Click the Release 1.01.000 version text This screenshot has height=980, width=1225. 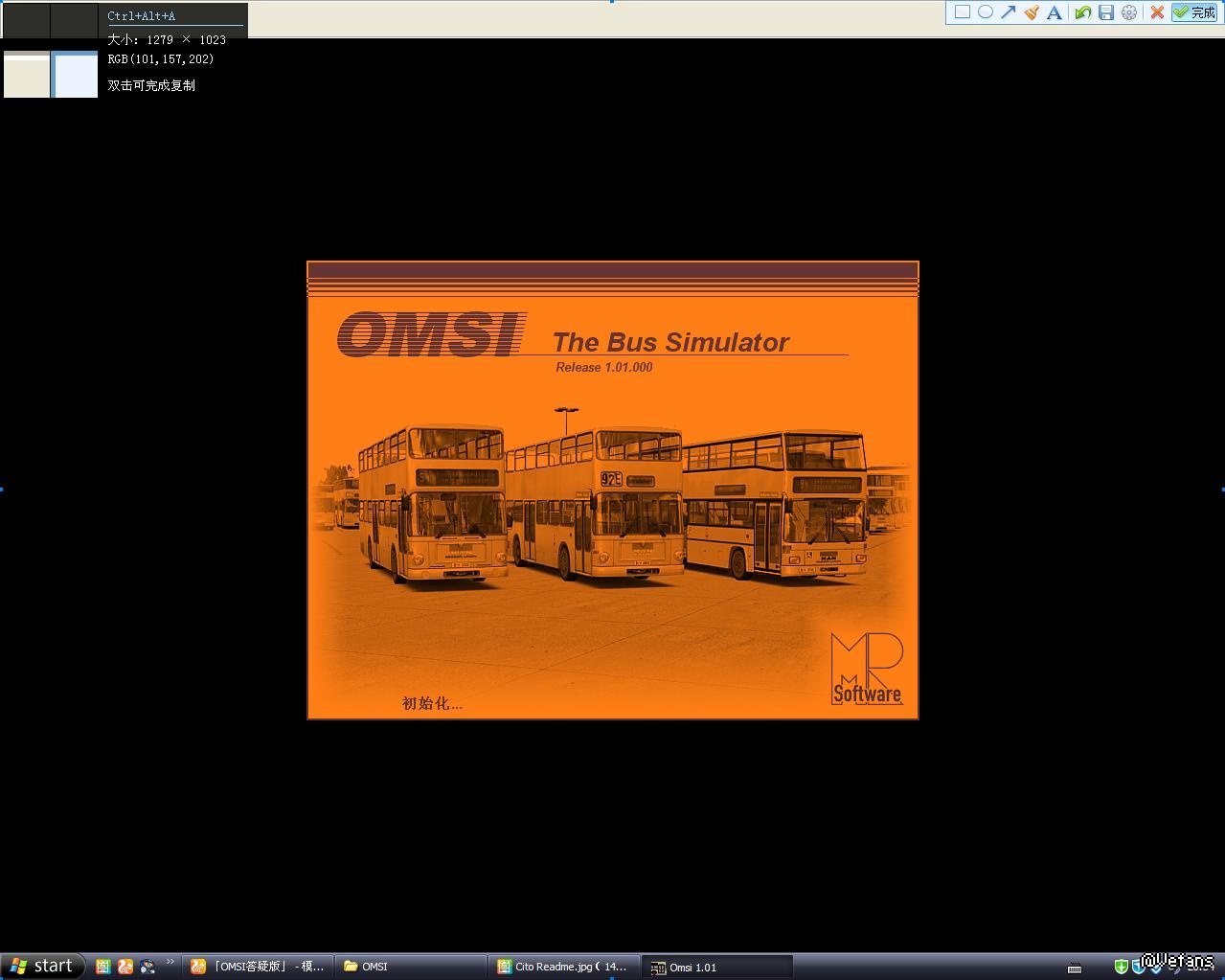pos(604,367)
